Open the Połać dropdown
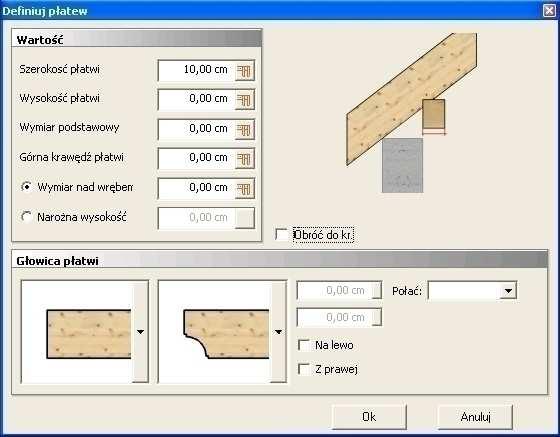This screenshot has width=560, height=437. [x=508, y=291]
